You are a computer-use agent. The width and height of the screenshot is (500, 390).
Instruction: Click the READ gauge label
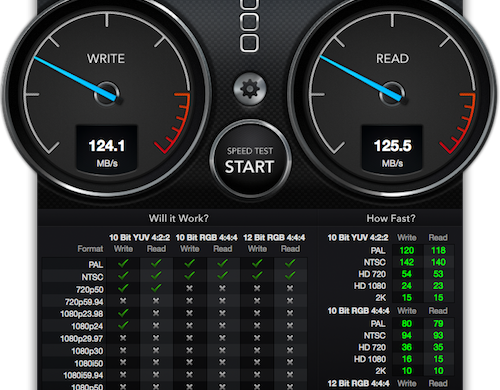[392, 59]
